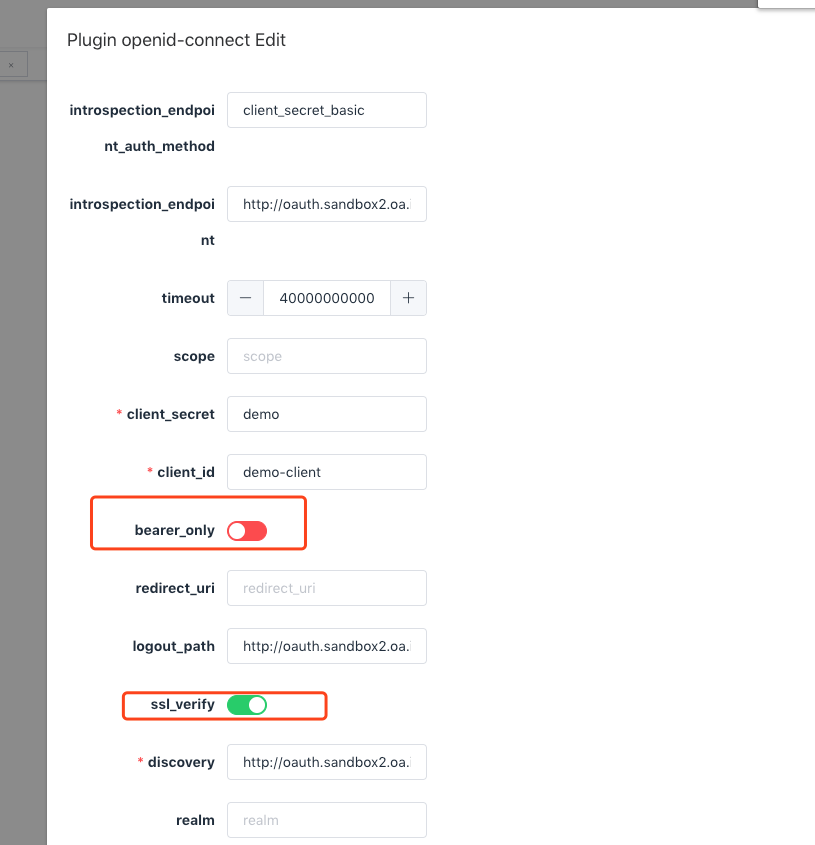Click the Plugin openid-connect Edit title
Image resolution: width=815 pixels, height=845 pixels.
(x=176, y=40)
